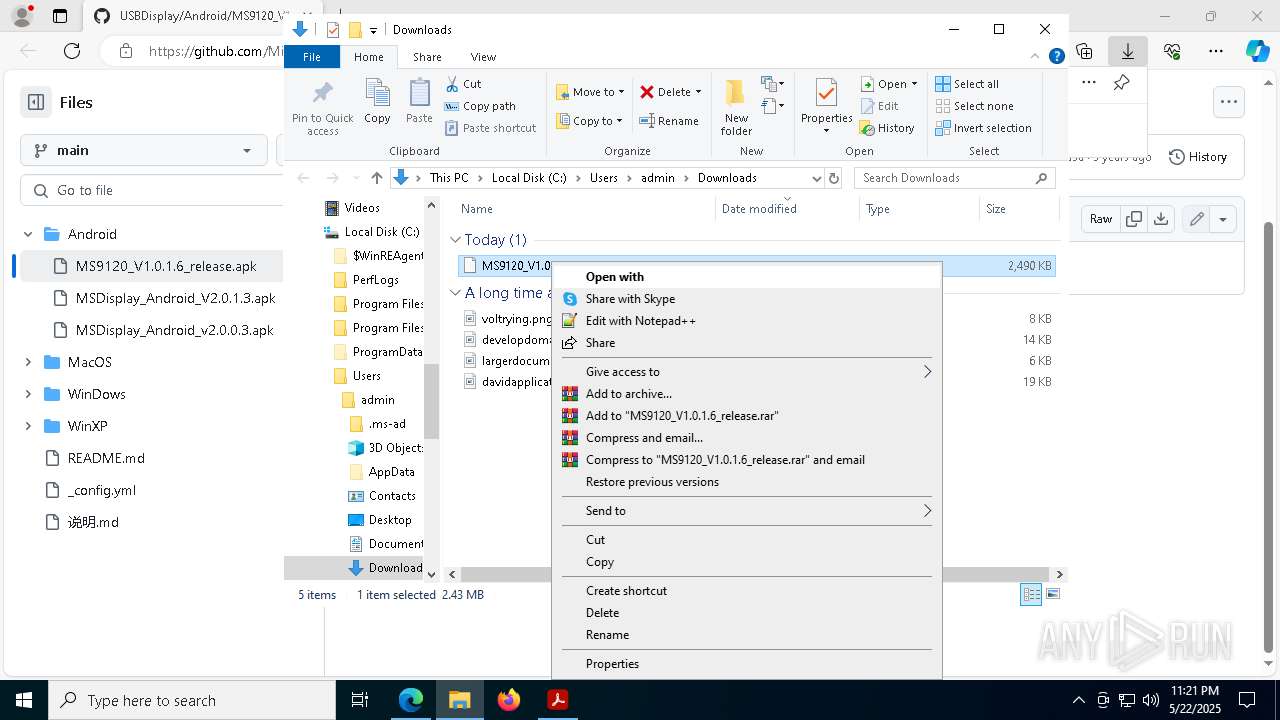Image resolution: width=1280 pixels, height=720 pixels.
Task: Copy raw file on GitHub
Action: point(1134,219)
